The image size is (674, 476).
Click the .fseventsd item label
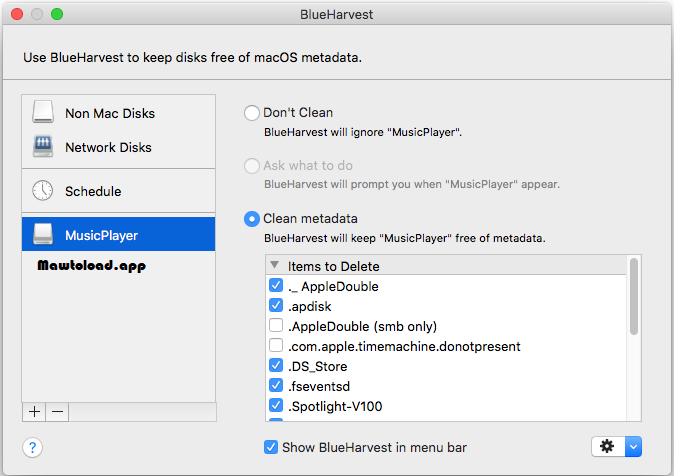[x=319, y=386]
